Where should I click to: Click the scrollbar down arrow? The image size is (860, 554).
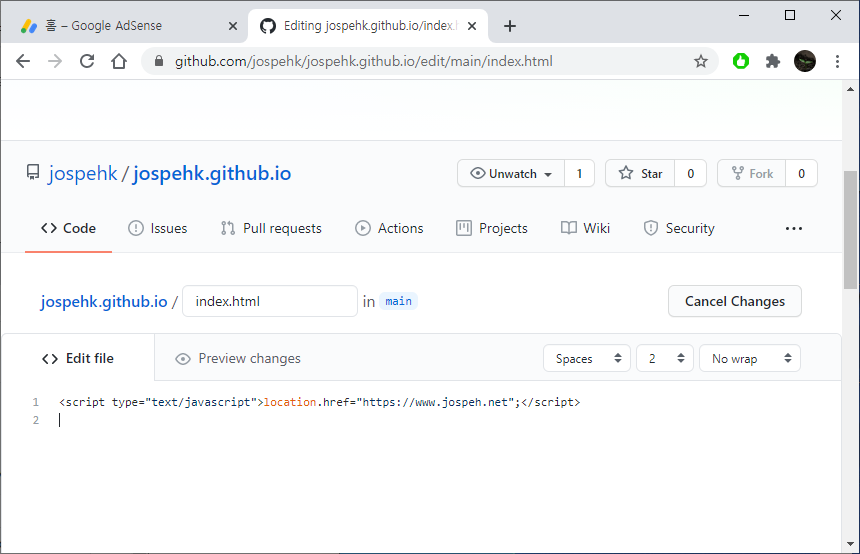click(x=850, y=544)
